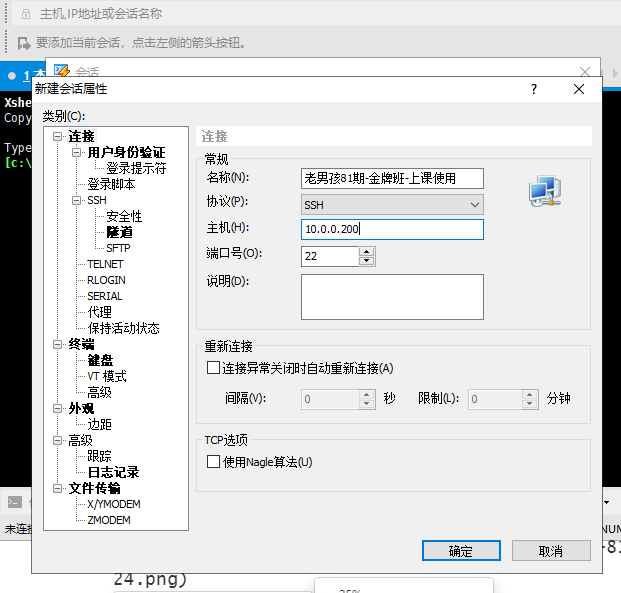Select 代理 in the category tree
The width and height of the screenshot is (621, 593).
(99, 312)
